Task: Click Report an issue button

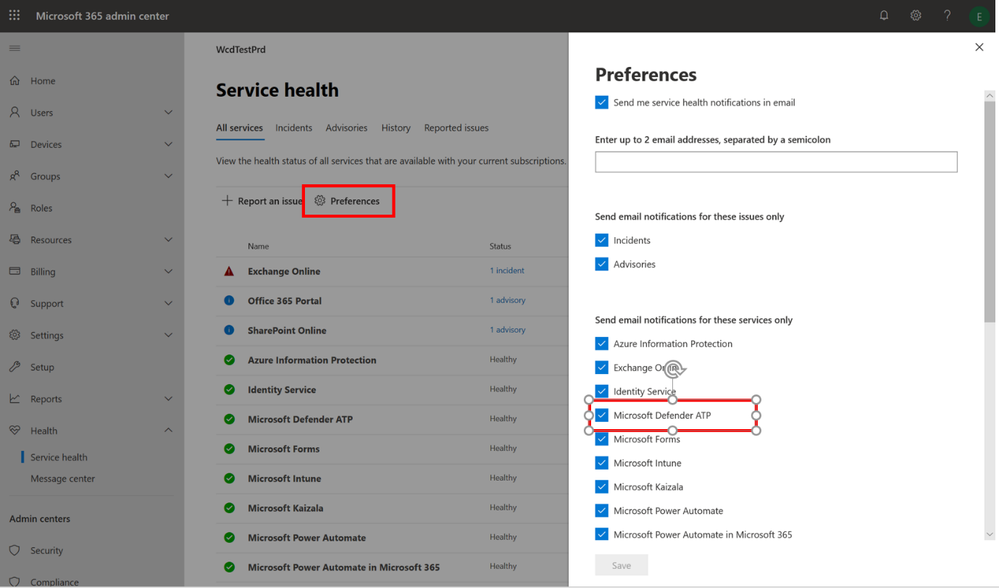Action: tap(262, 201)
